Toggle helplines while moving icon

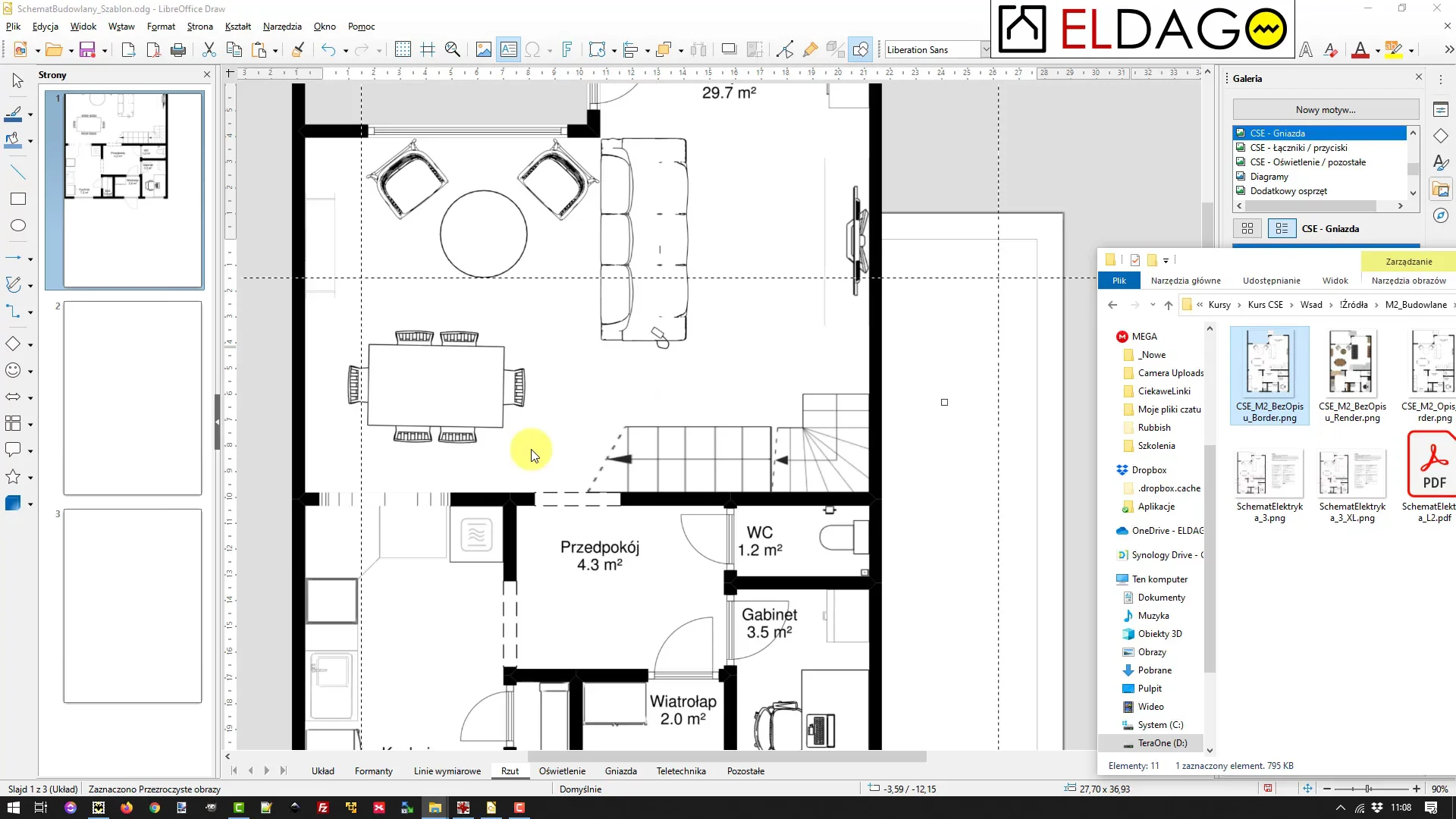(x=428, y=50)
